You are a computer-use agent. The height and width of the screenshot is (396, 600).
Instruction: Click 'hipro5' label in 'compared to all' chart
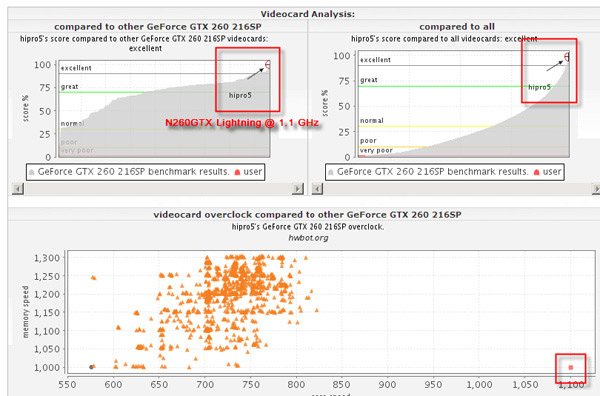[x=540, y=87]
